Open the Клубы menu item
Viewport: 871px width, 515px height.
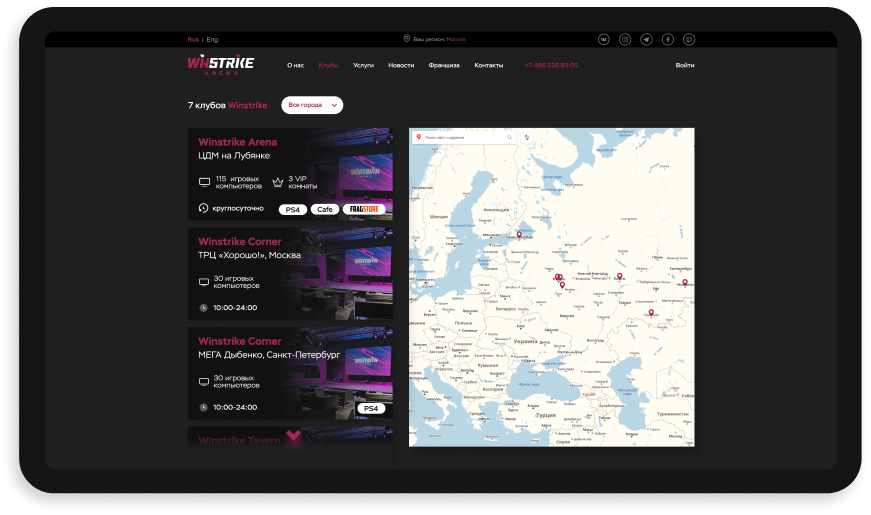pos(328,66)
